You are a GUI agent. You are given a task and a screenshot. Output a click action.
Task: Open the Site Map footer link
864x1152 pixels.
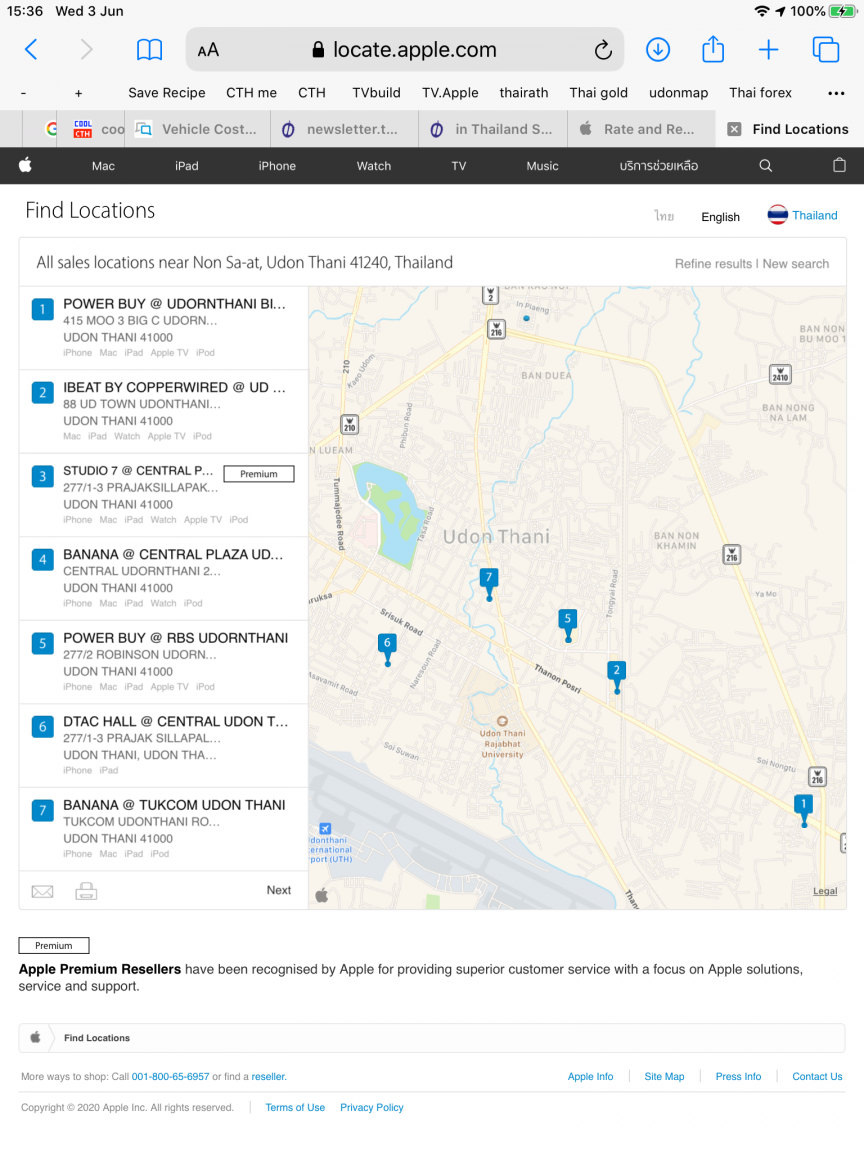(x=664, y=1076)
